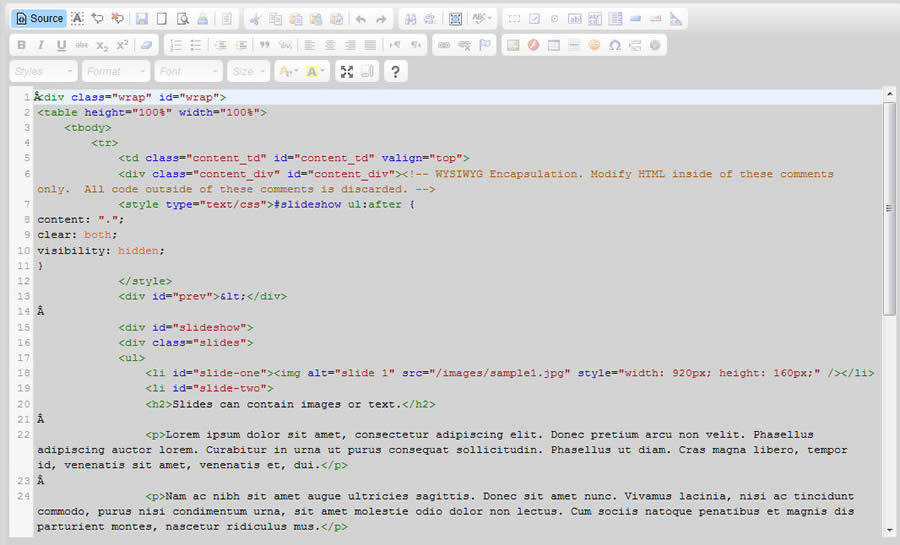The height and width of the screenshot is (545, 900).
Task: Click the Cut scissors icon
Action: coord(255,19)
